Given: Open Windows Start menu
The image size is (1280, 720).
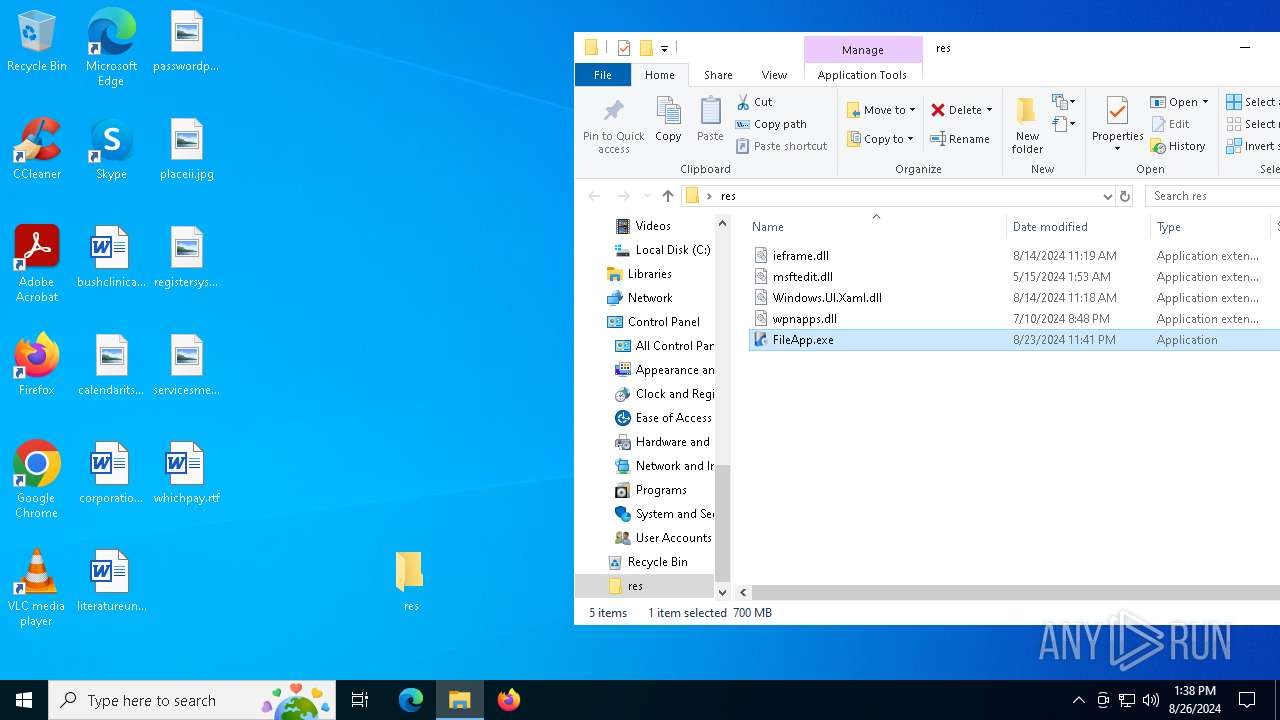Looking at the screenshot, I should pyautogui.click(x=24, y=700).
